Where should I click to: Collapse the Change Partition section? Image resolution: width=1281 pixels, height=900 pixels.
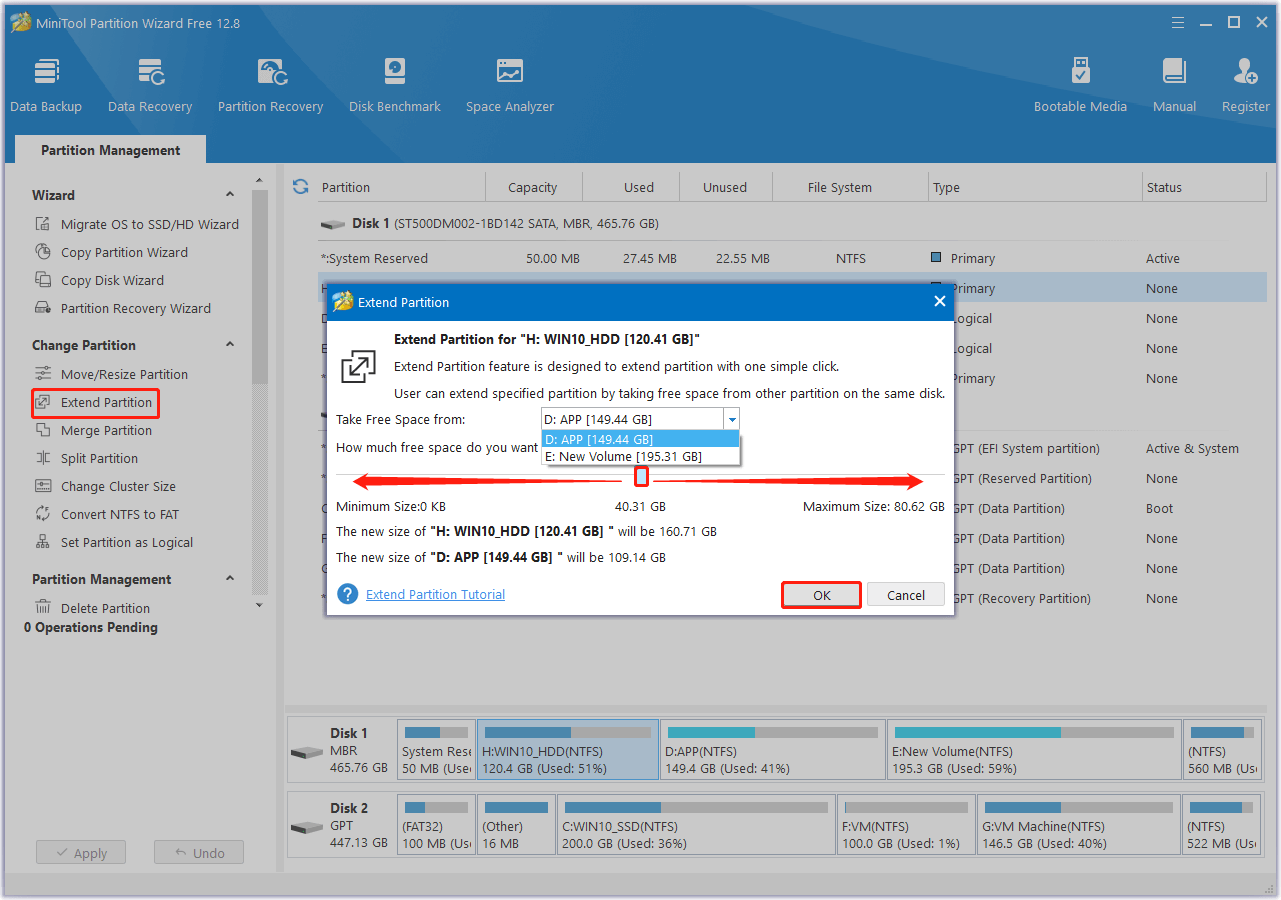click(229, 344)
